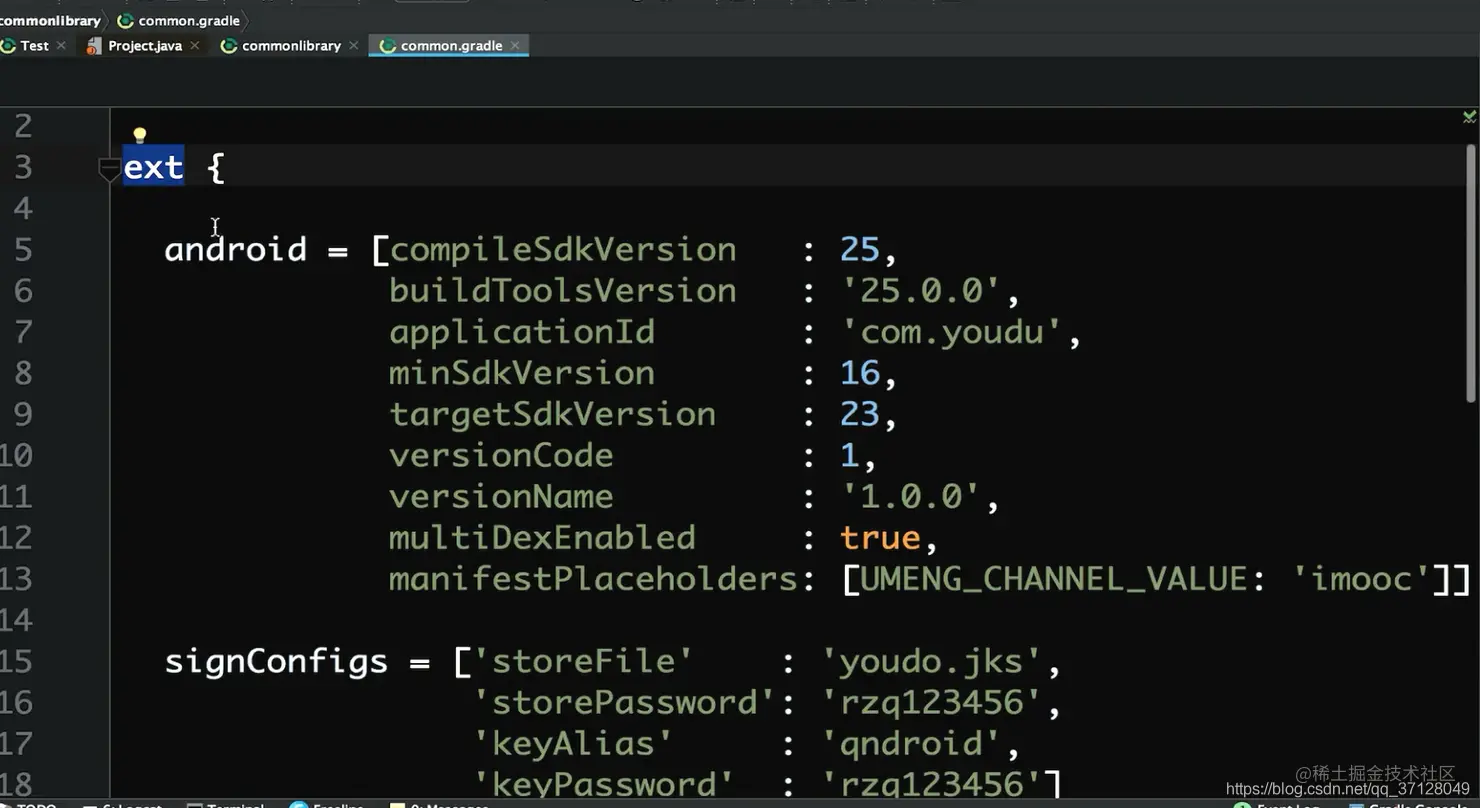Click common.gradle in the breadcrumb bar
Viewport: 1480px width, 808px height.
(189, 20)
